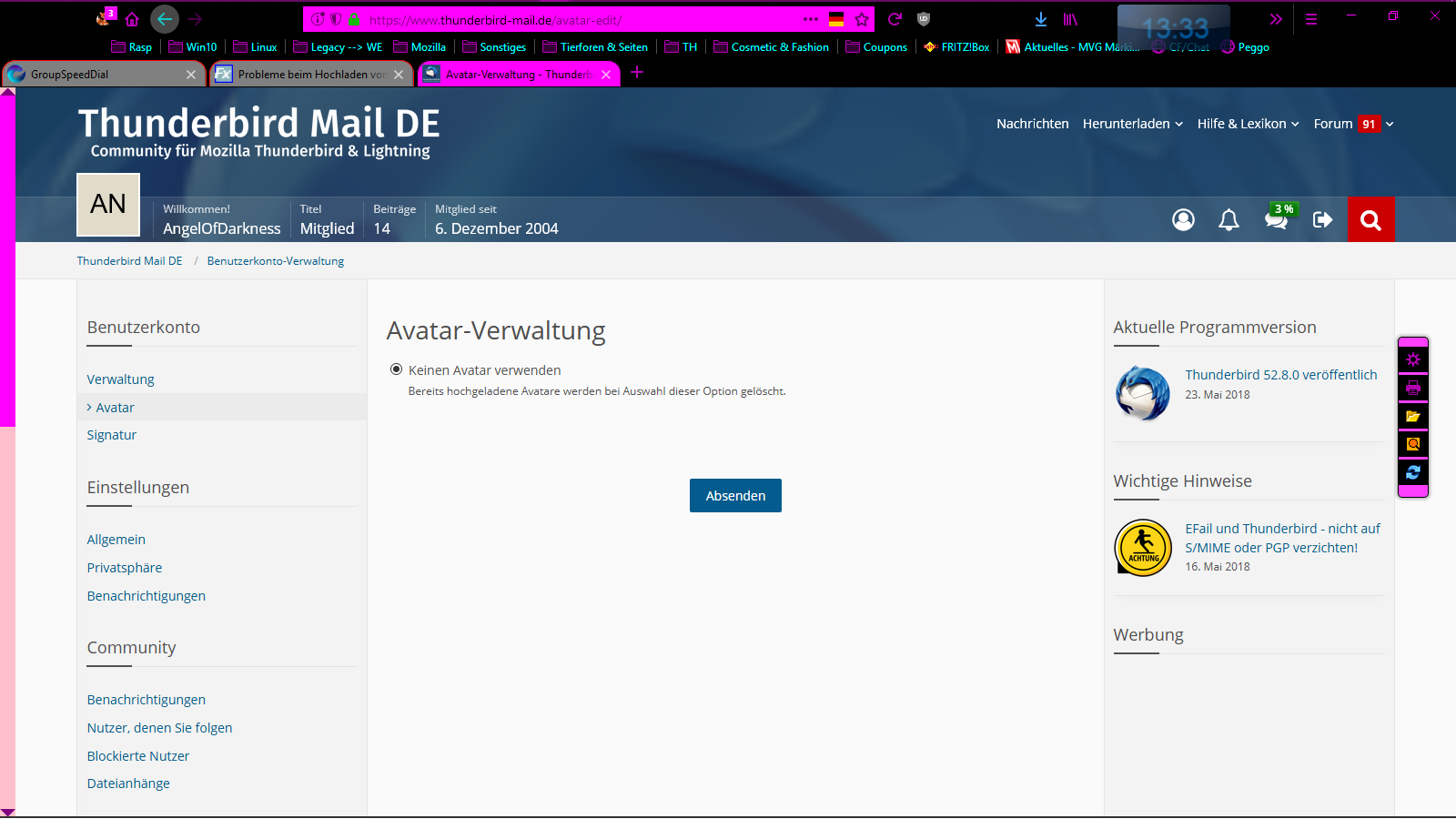Image resolution: width=1456 pixels, height=819 pixels.
Task: Open Dateianhänge link in sidebar
Action: pyautogui.click(x=128, y=784)
